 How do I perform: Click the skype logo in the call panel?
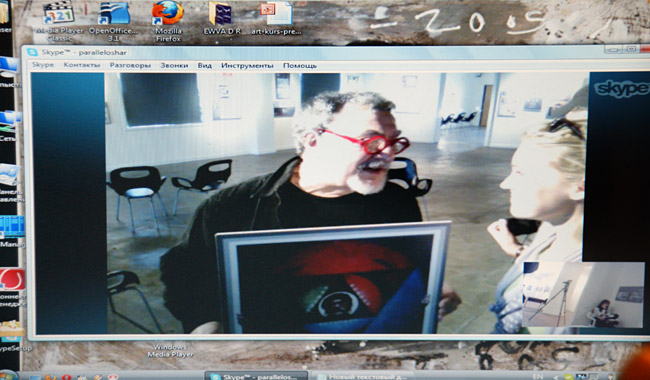click(621, 89)
